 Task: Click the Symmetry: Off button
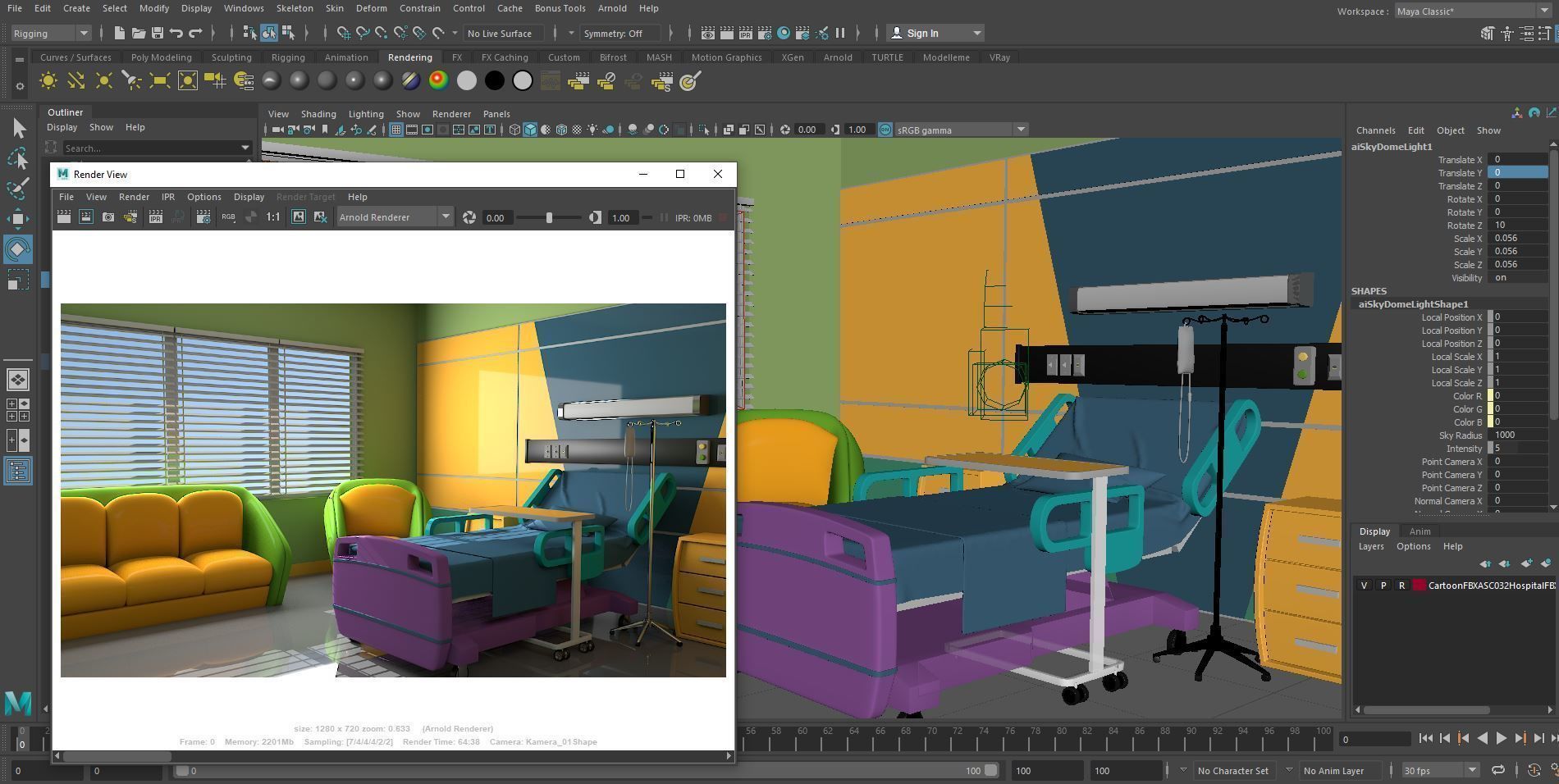619,33
